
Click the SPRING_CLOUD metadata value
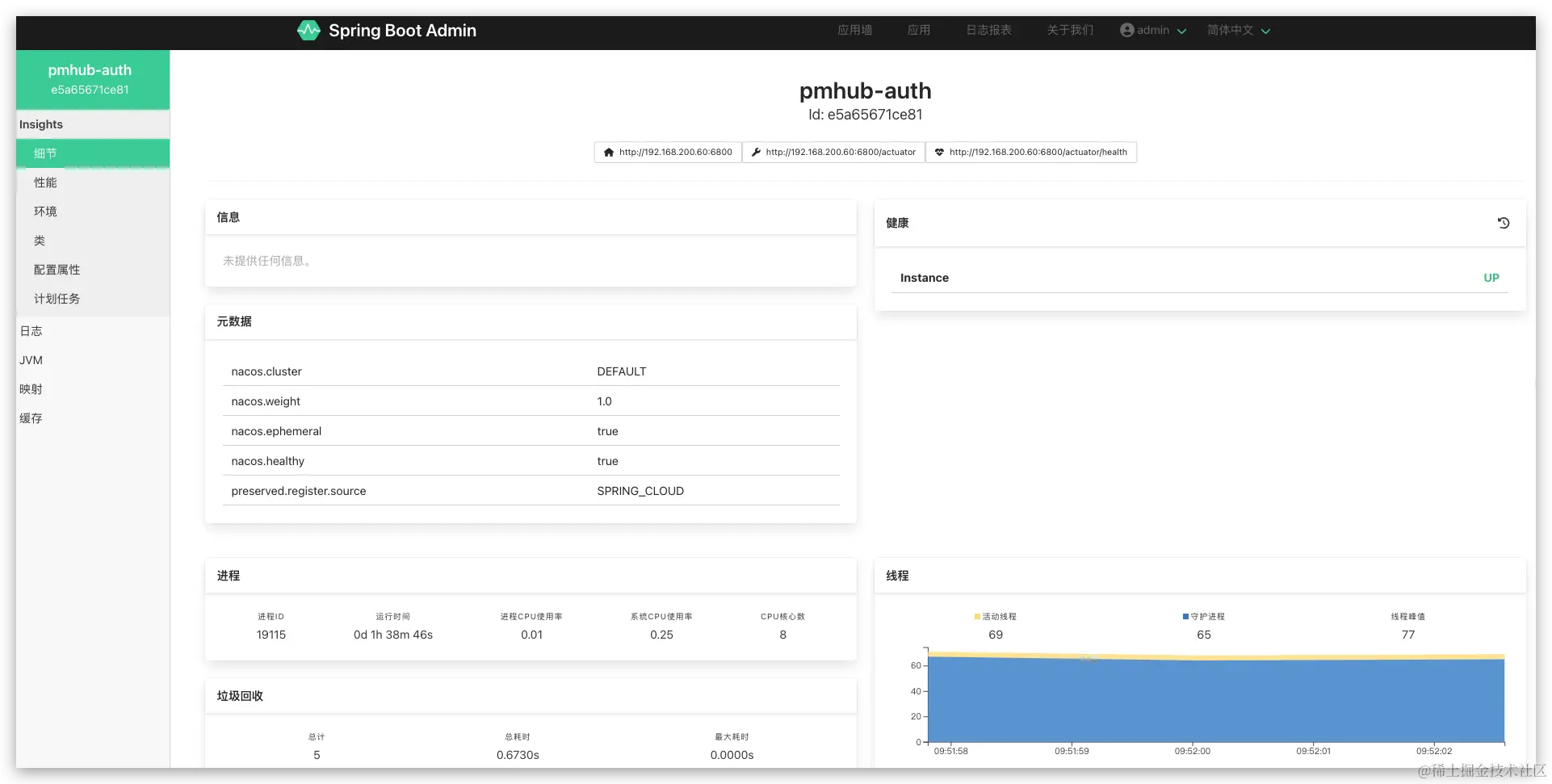click(x=640, y=491)
